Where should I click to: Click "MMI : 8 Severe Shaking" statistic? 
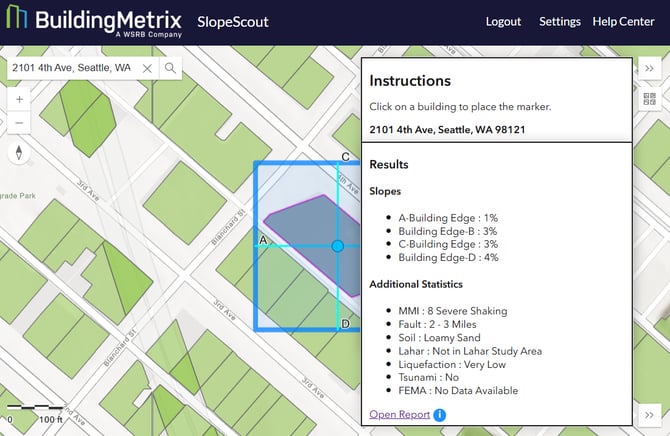pos(453,311)
